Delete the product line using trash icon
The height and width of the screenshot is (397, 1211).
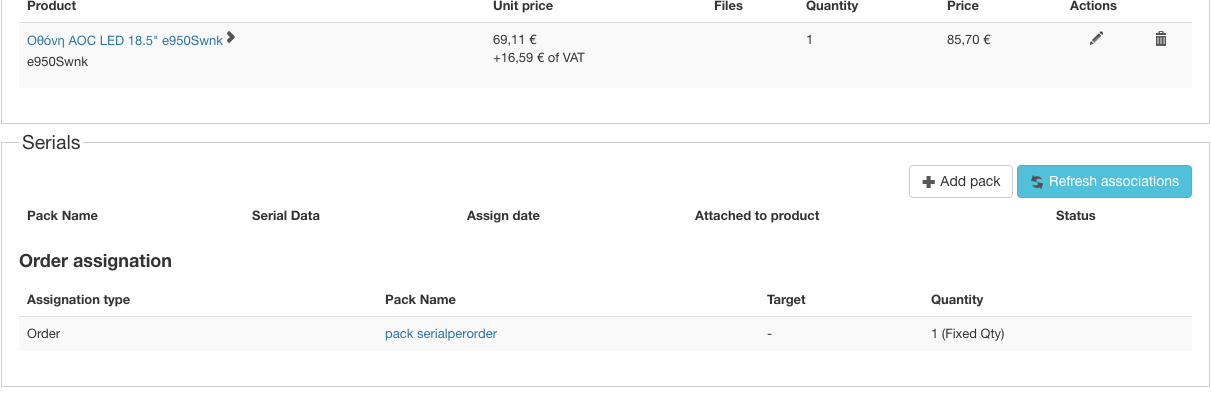tap(1161, 39)
